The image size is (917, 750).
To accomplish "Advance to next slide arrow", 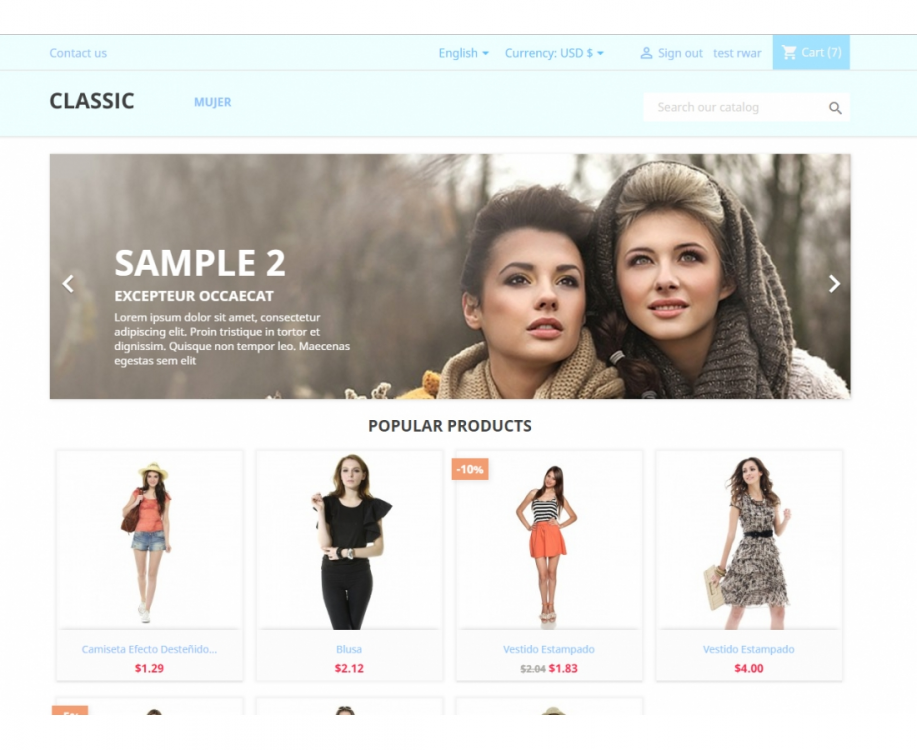I will [x=835, y=284].
